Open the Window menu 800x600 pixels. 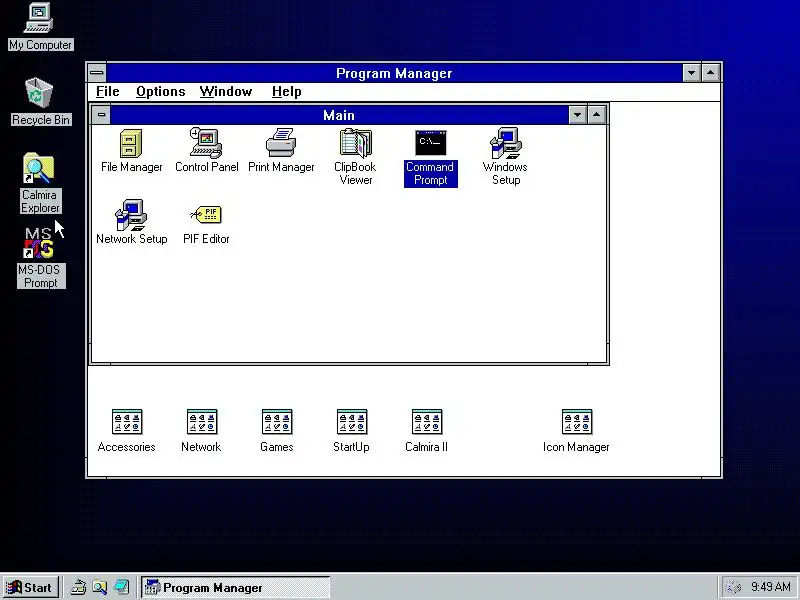tap(226, 91)
